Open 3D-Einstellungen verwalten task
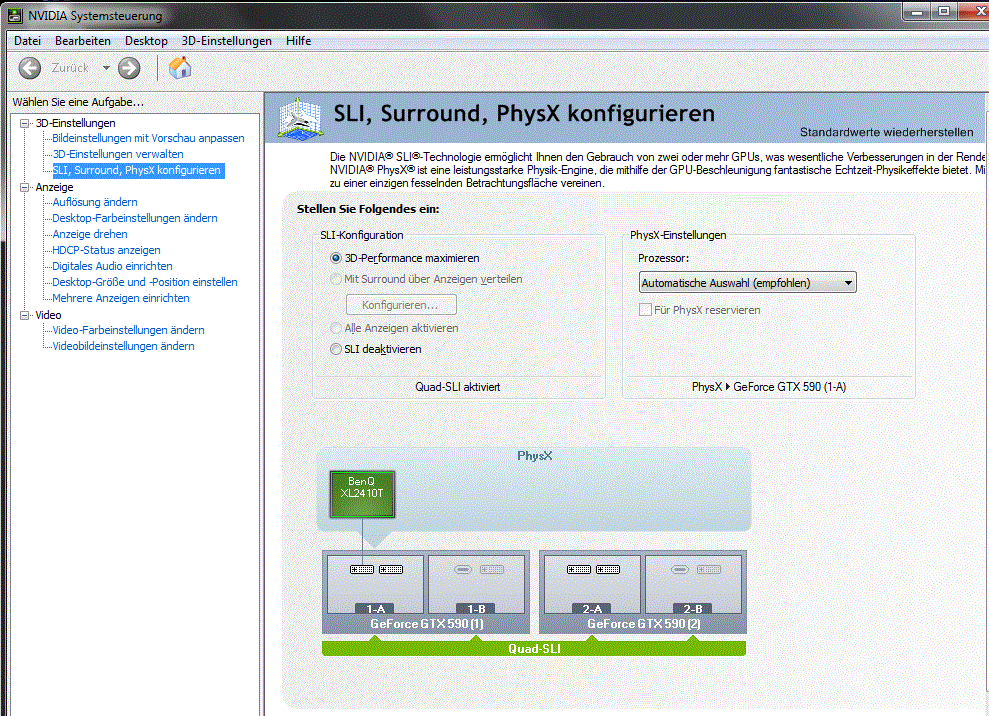 (x=118, y=154)
